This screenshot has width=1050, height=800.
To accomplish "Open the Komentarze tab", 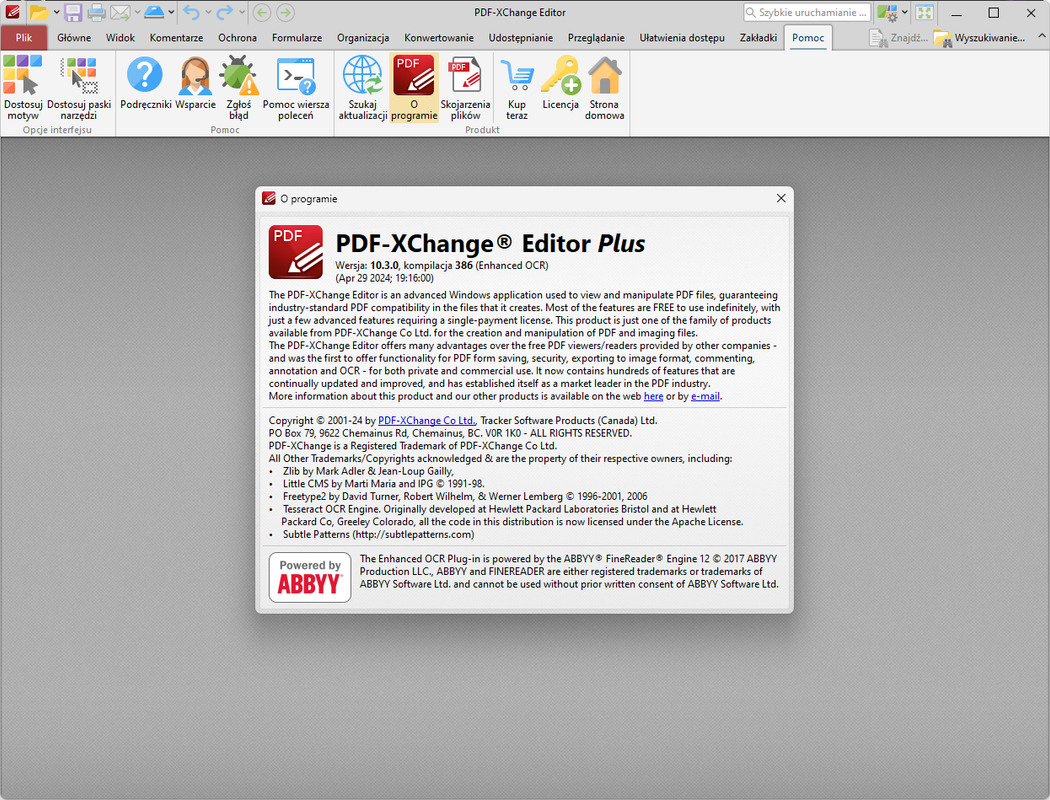I will click(176, 38).
